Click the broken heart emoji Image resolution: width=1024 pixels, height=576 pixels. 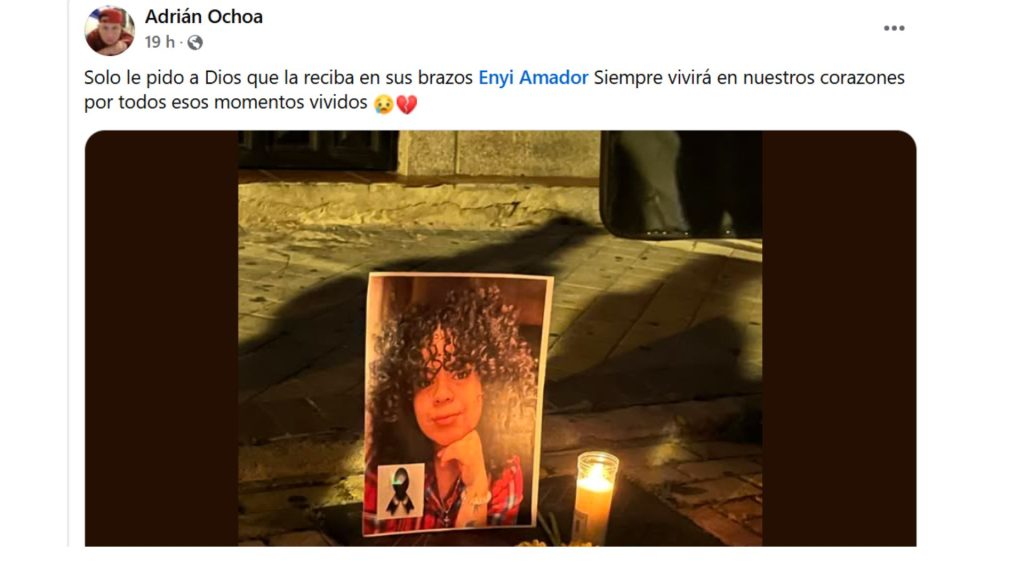[x=407, y=104]
